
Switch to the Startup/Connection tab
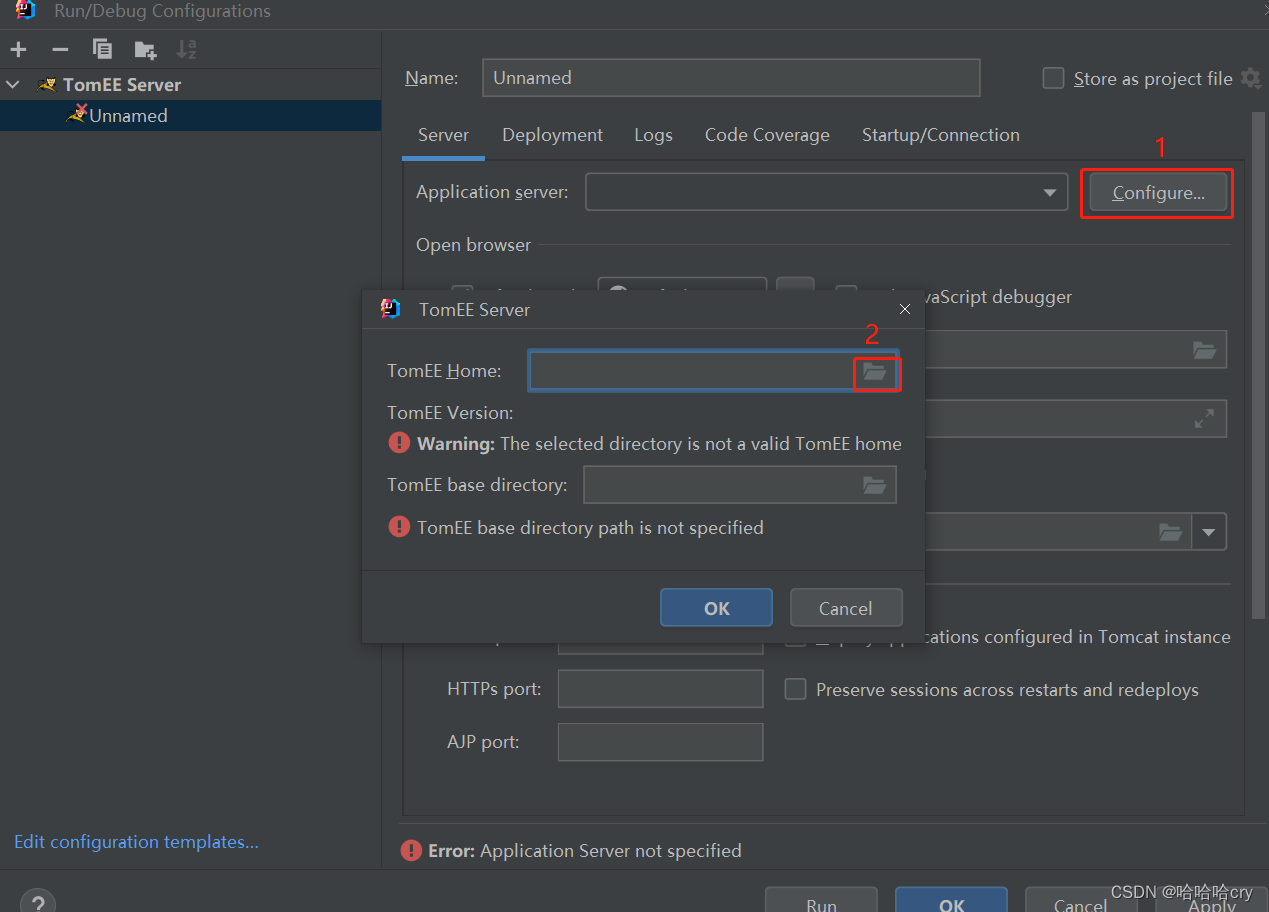tap(941, 135)
